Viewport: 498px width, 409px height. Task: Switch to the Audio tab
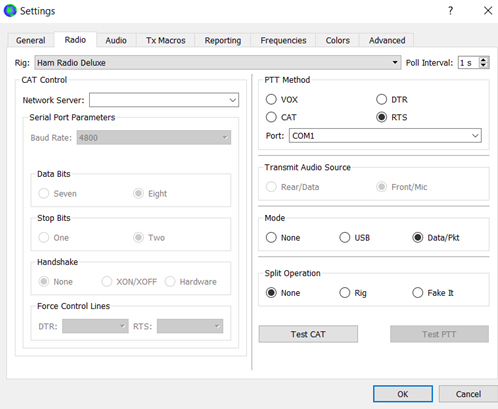click(x=116, y=40)
